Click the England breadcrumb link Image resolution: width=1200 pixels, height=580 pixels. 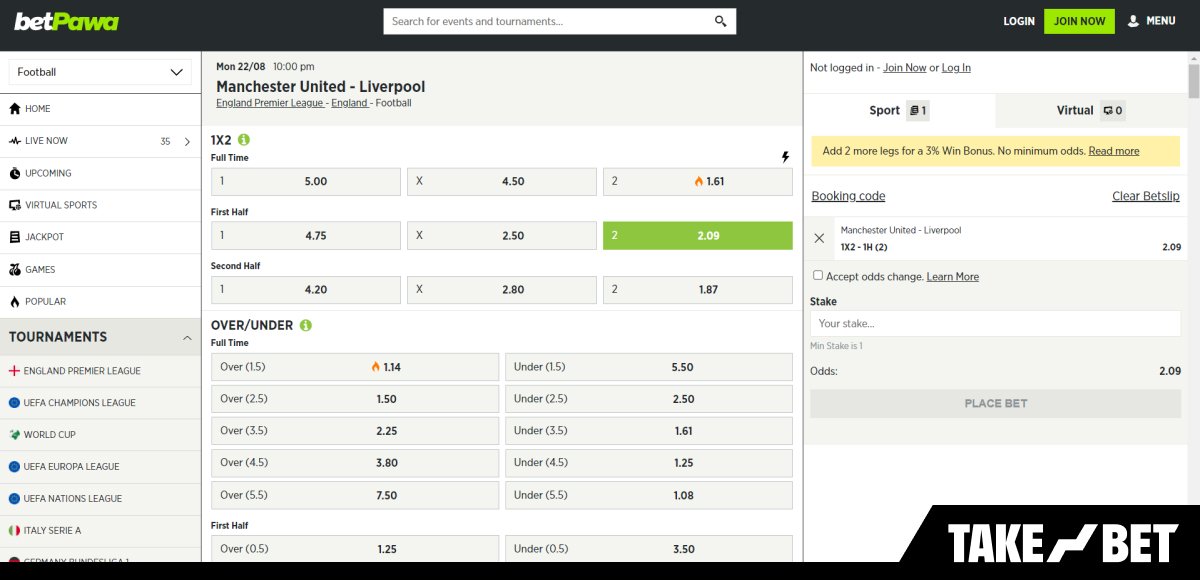coord(349,103)
